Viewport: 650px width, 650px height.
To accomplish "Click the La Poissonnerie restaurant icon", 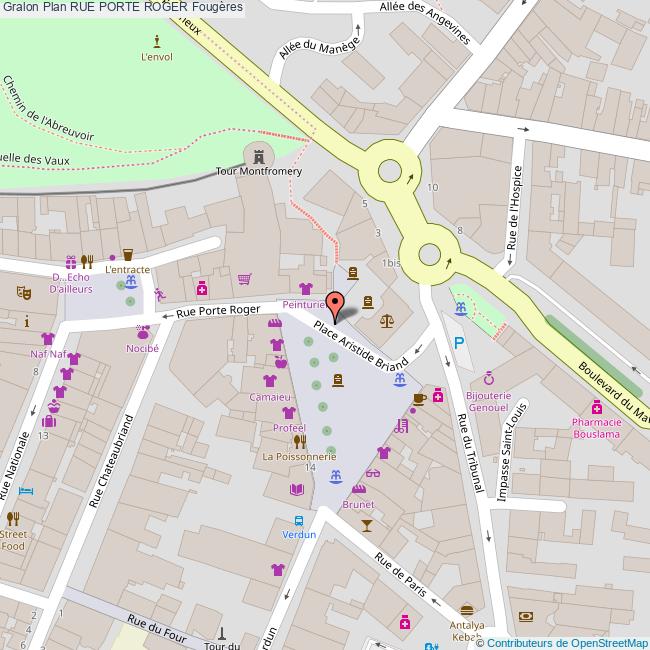I will (x=298, y=441).
